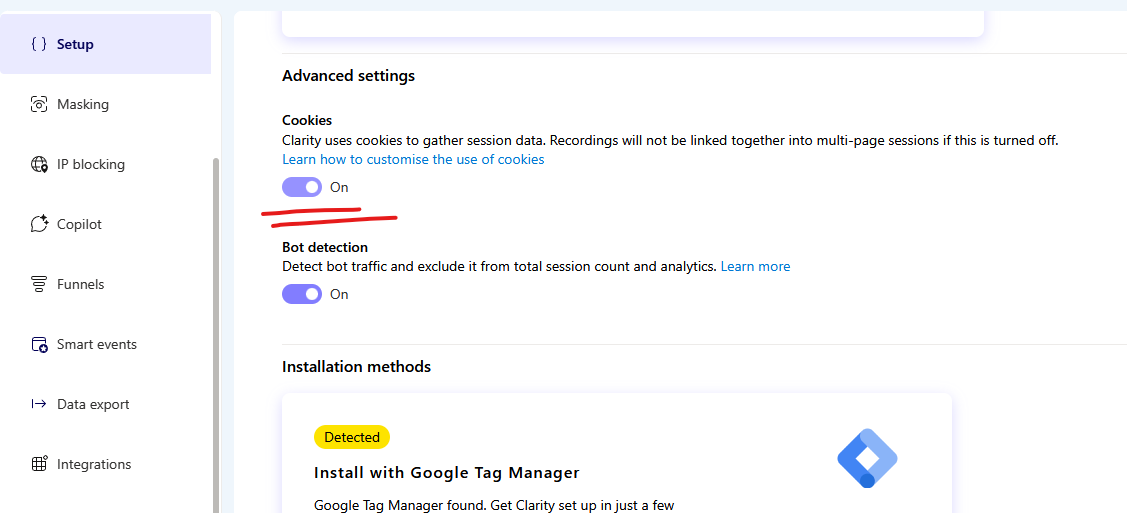The image size is (1127, 513).
Task: Click the Google Tag Manager logo
Action: coord(868,458)
